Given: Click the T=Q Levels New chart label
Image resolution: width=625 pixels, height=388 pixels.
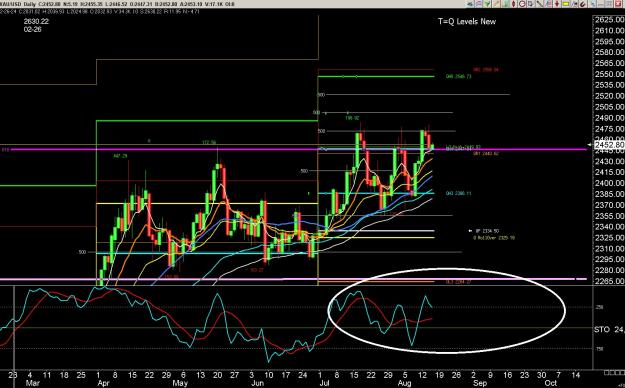Looking at the screenshot, I should pyautogui.click(x=467, y=22).
